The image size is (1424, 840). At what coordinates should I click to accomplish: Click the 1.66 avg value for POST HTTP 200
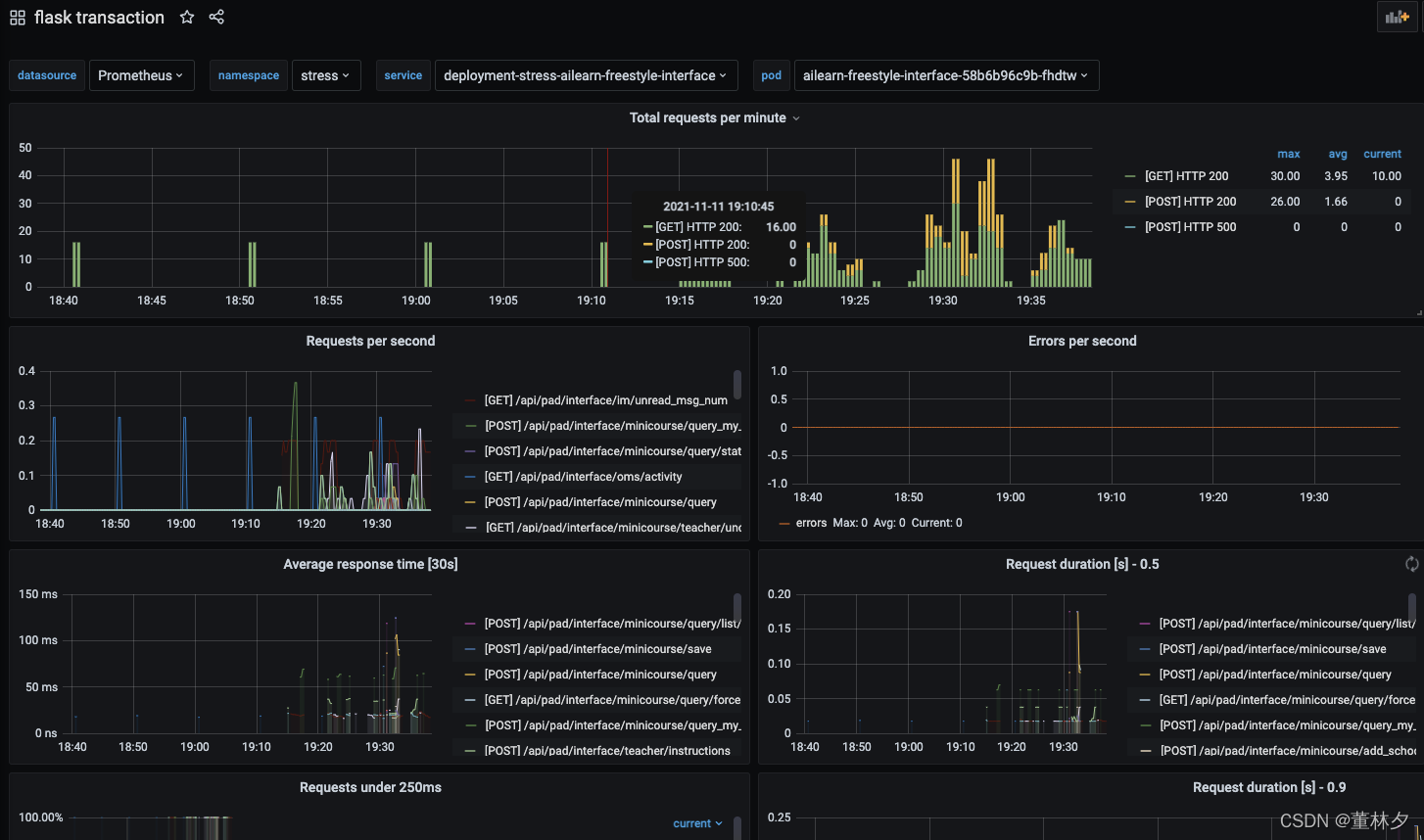point(1336,202)
